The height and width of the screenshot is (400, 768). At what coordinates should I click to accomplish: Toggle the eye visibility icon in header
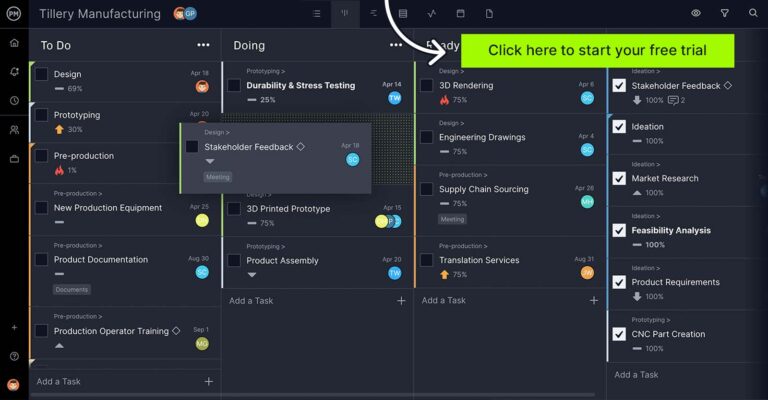tap(696, 14)
